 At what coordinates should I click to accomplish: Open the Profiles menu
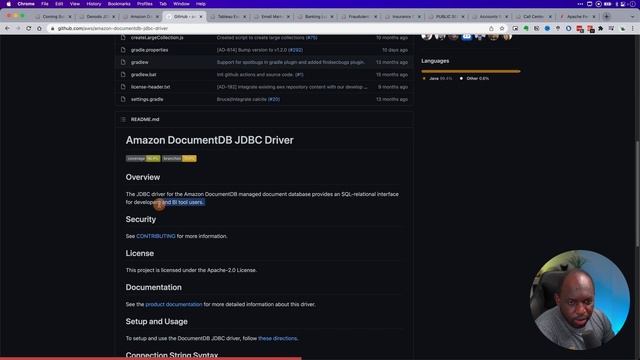click(144, 4)
